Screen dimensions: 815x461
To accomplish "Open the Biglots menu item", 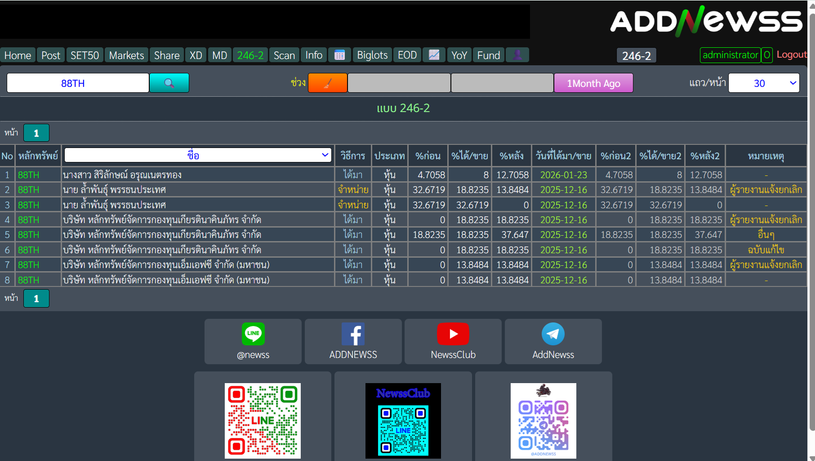I will coord(372,55).
